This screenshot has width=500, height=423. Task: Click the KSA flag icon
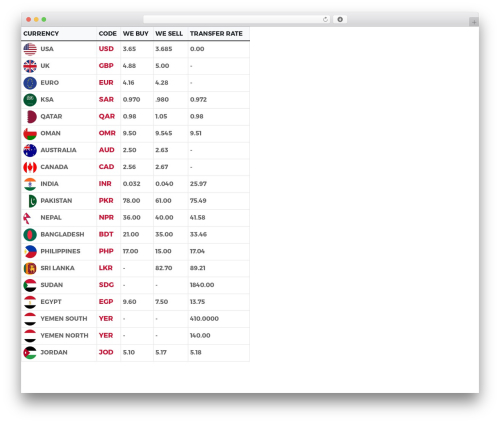(x=30, y=100)
